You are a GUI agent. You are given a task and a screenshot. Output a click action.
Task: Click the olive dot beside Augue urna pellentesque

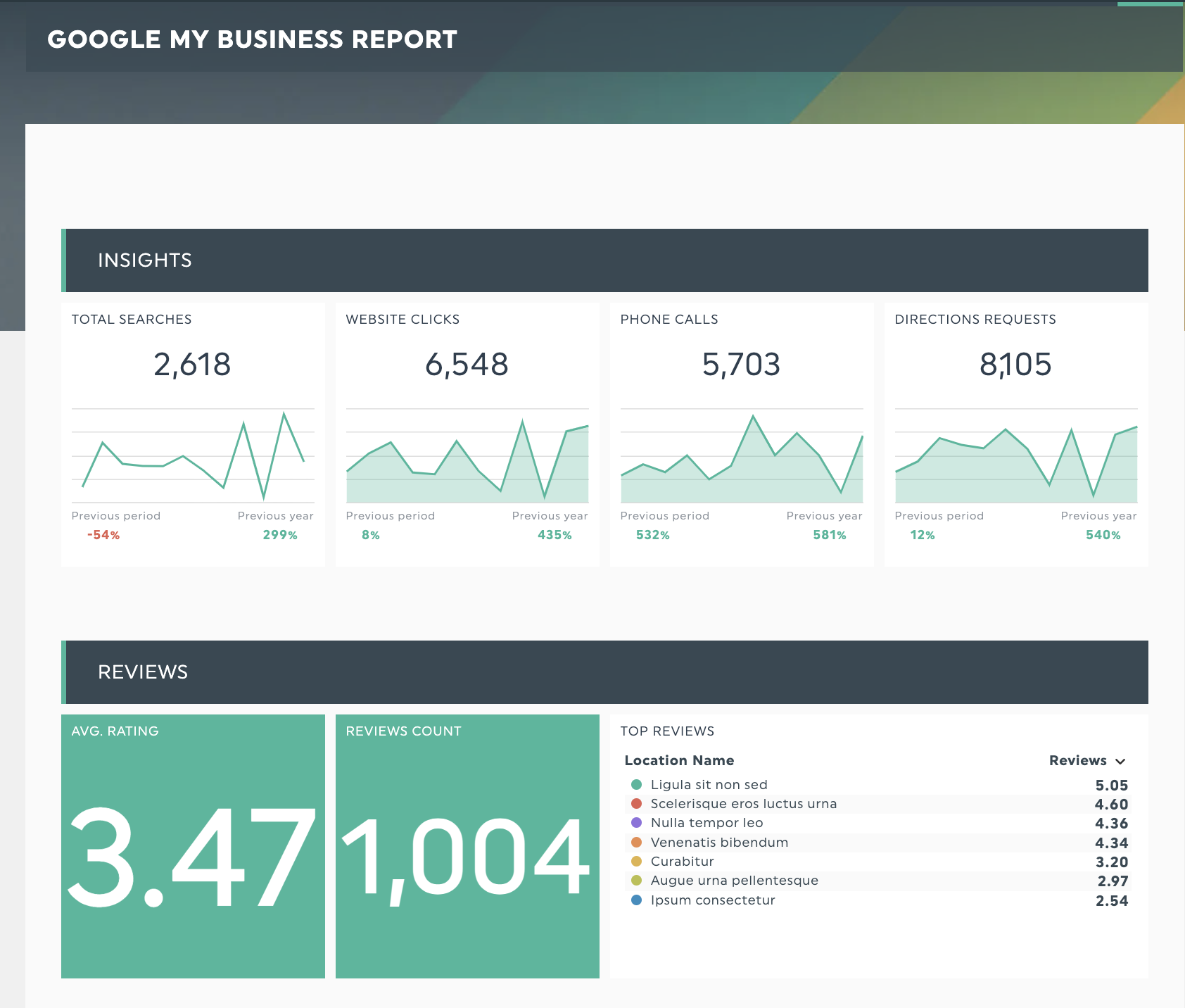click(x=637, y=880)
